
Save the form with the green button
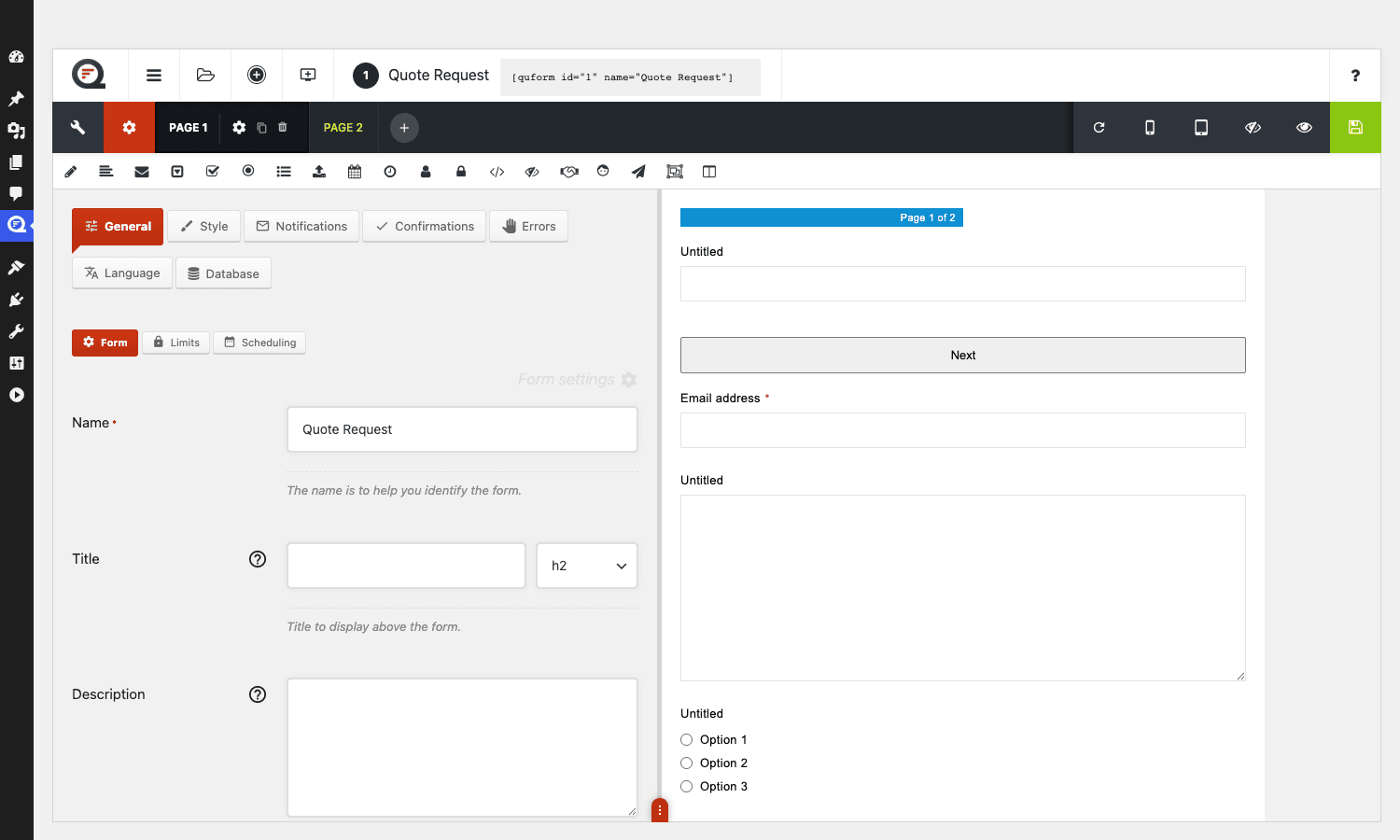tap(1355, 128)
